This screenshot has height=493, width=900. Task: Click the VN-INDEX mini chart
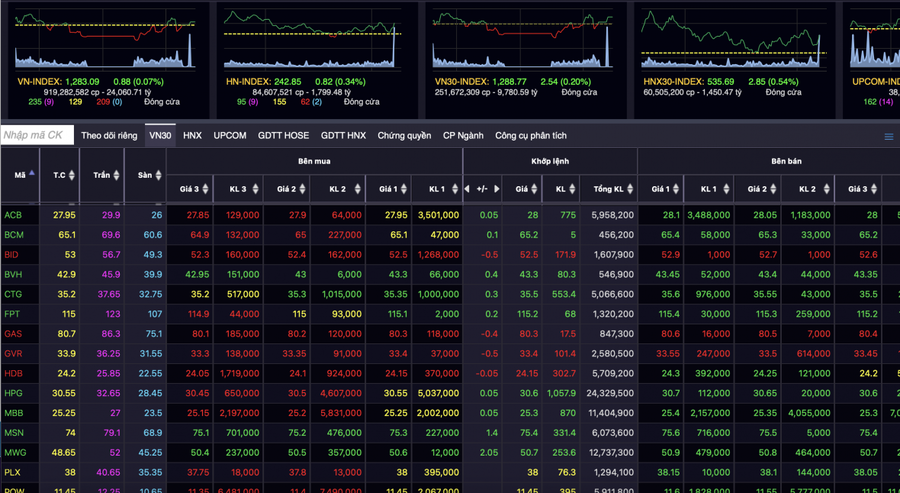(103, 38)
